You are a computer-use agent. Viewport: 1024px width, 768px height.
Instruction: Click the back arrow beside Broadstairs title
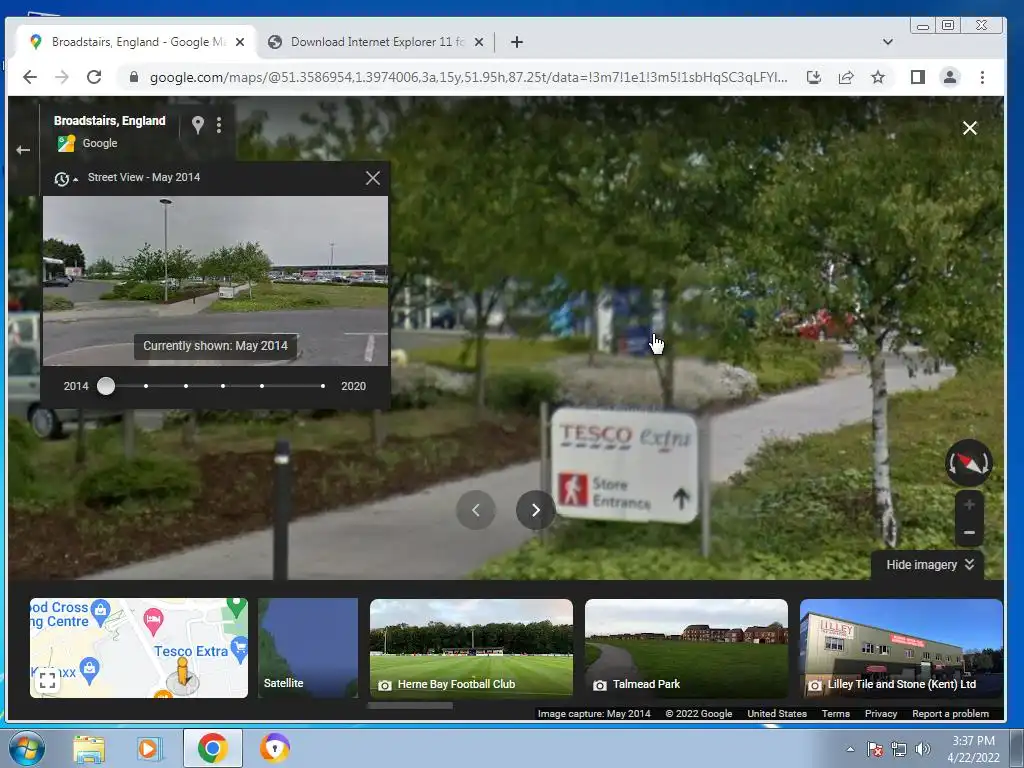click(23, 150)
